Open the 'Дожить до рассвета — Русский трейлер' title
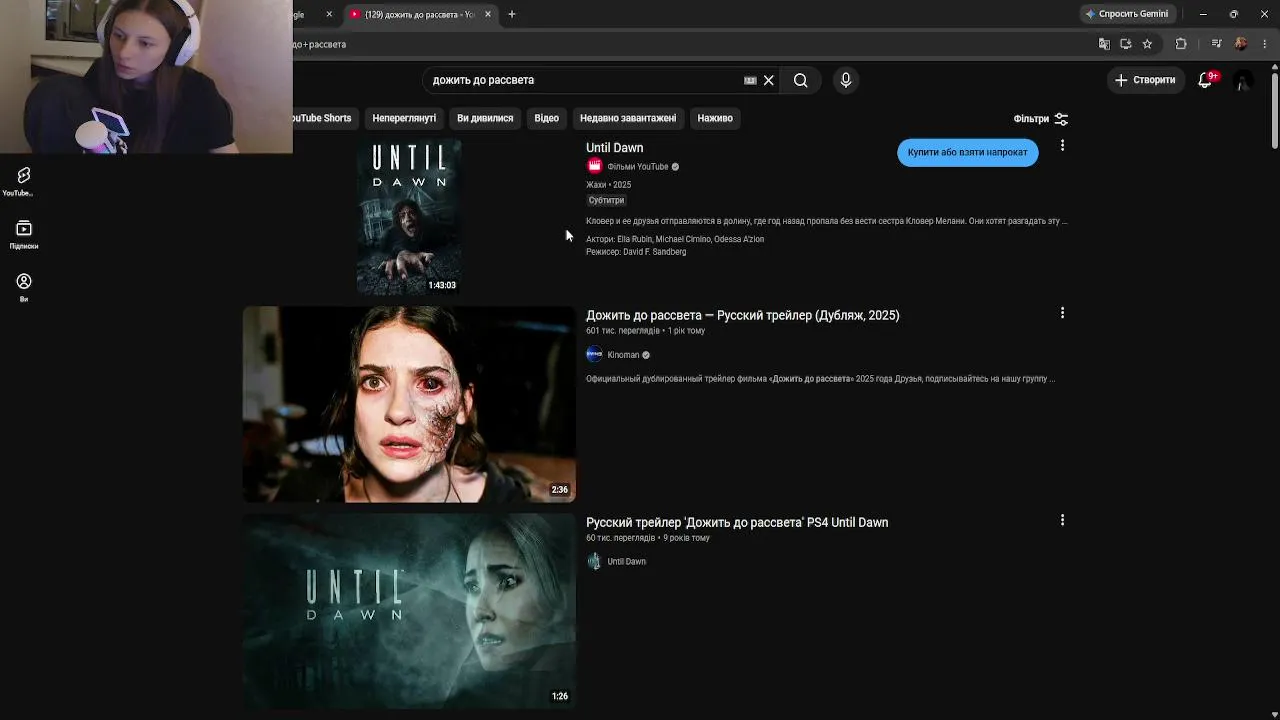 click(x=742, y=315)
